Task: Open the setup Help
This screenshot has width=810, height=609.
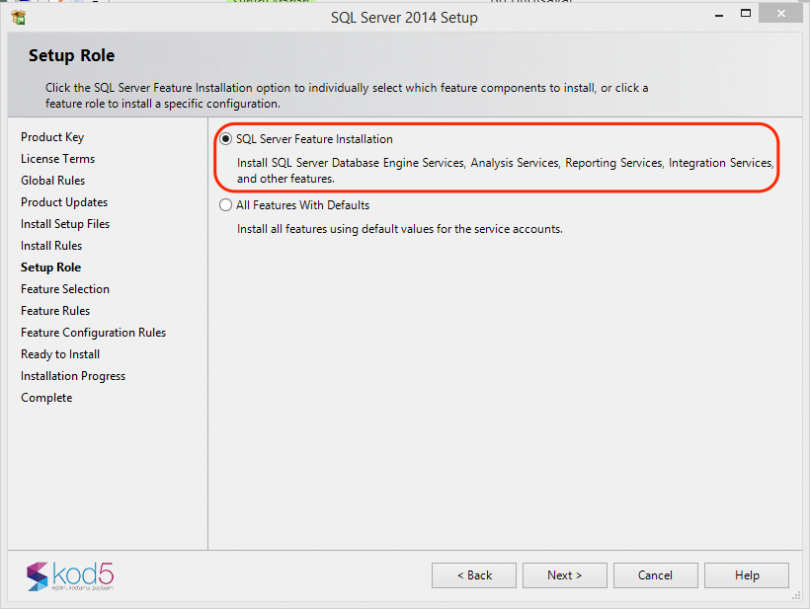Action: tap(747, 575)
